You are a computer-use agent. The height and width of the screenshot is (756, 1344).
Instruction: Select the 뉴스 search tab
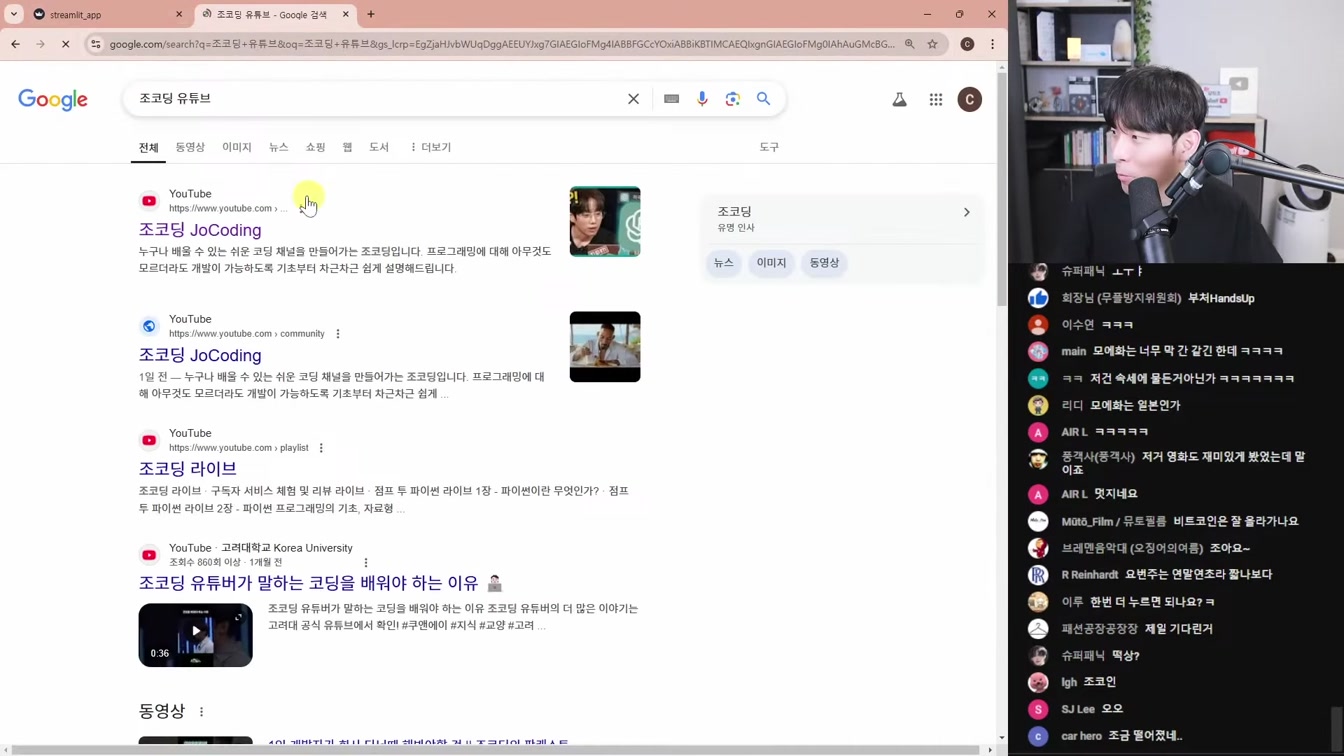pos(278,147)
